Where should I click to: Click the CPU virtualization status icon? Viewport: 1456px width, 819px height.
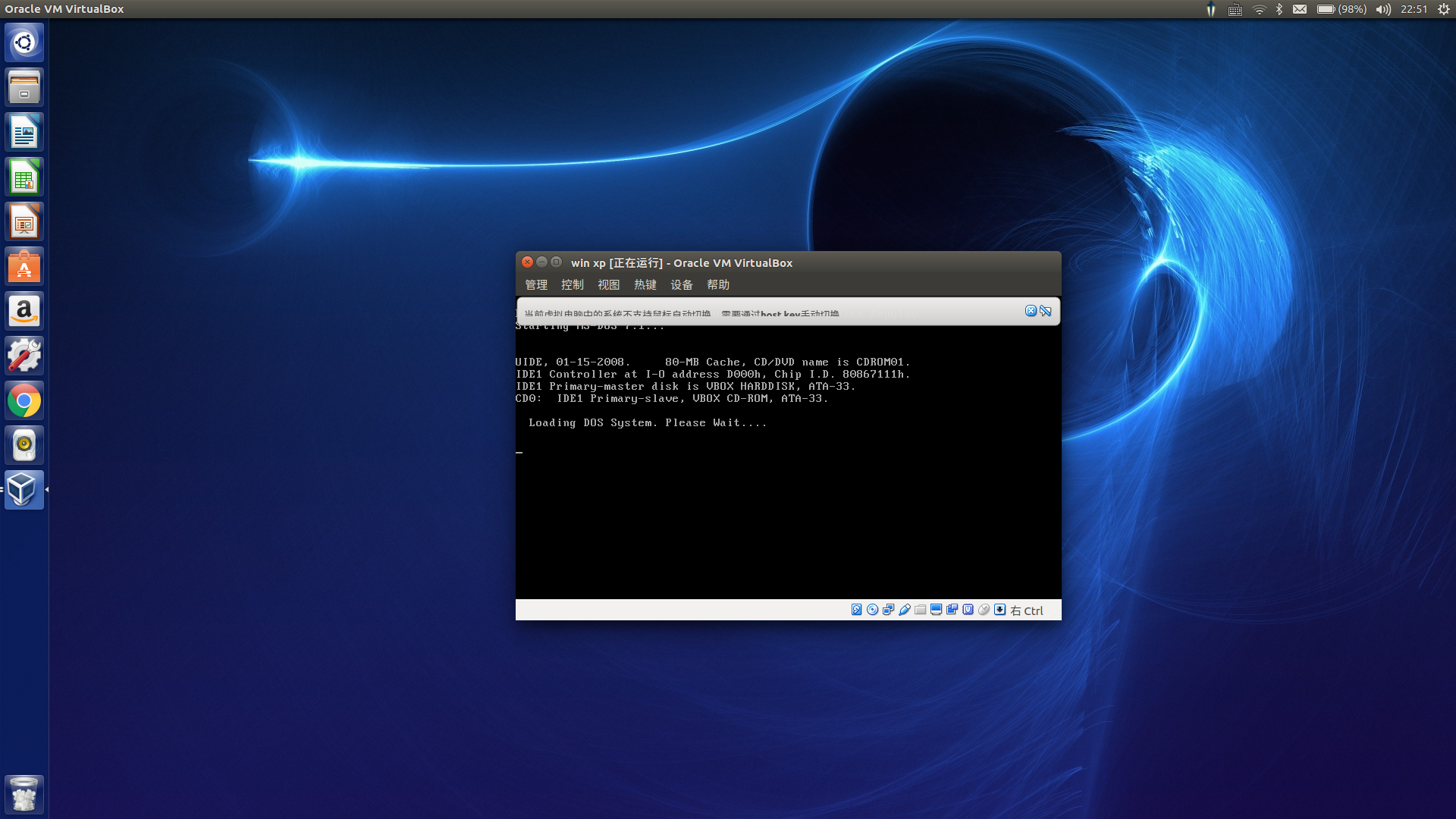968,610
